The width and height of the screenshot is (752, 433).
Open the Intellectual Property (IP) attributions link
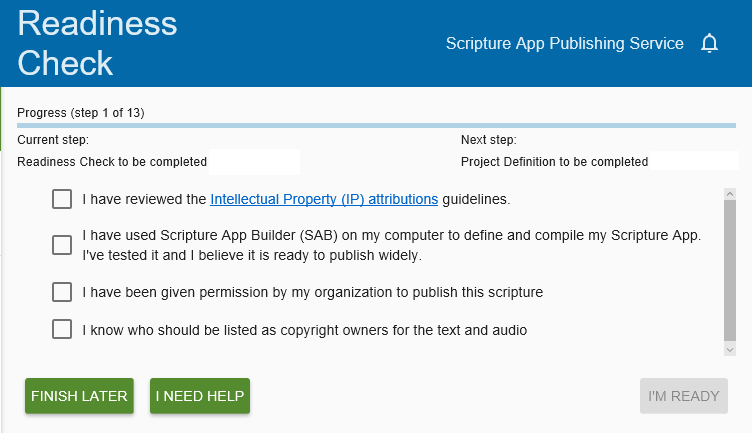pyautogui.click(x=324, y=199)
